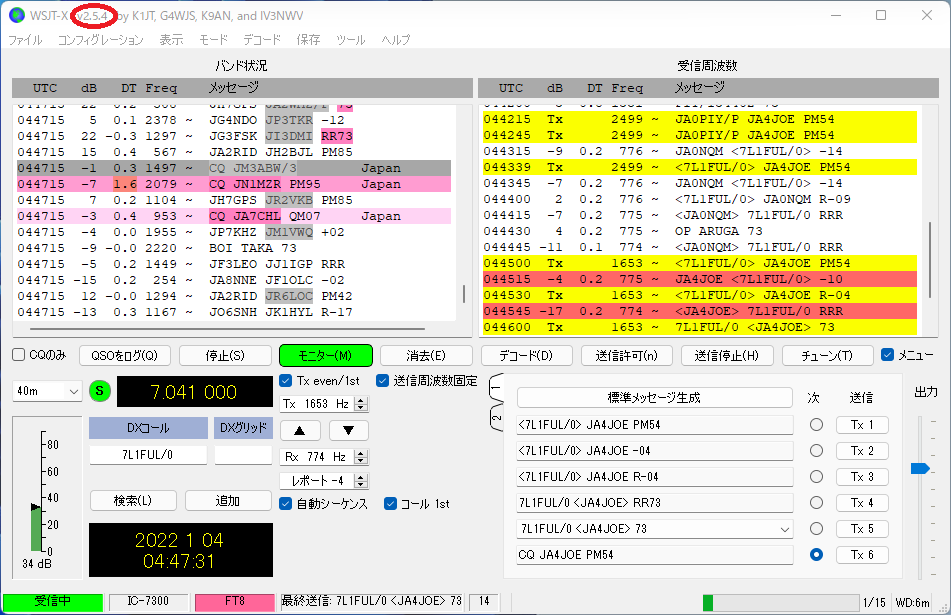Toggle the CQのみ checkbox
Image resolution: width=951 pixels, height=615 pixels.
tap(19, 355)
